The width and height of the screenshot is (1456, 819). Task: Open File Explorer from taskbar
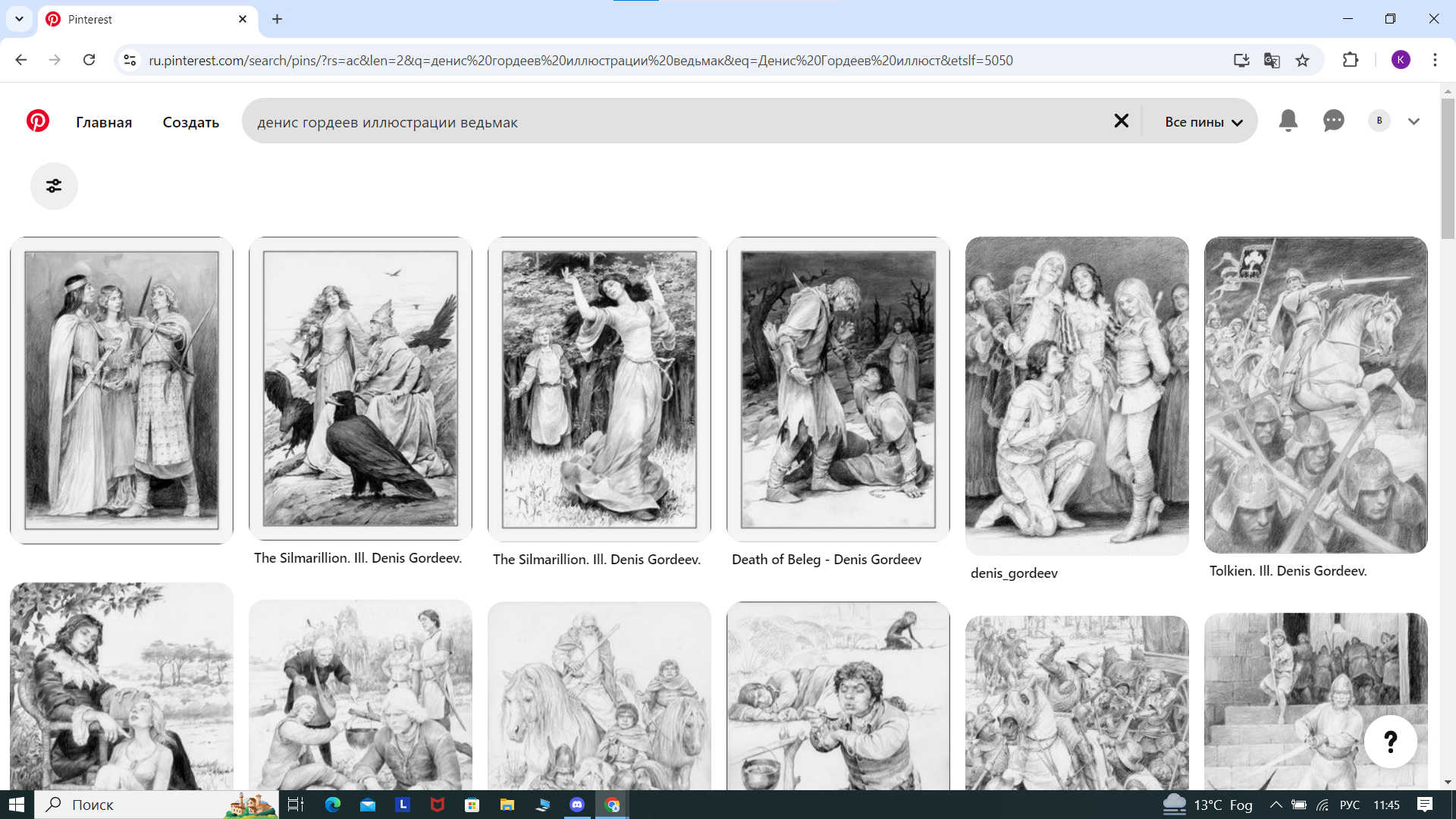507,805
